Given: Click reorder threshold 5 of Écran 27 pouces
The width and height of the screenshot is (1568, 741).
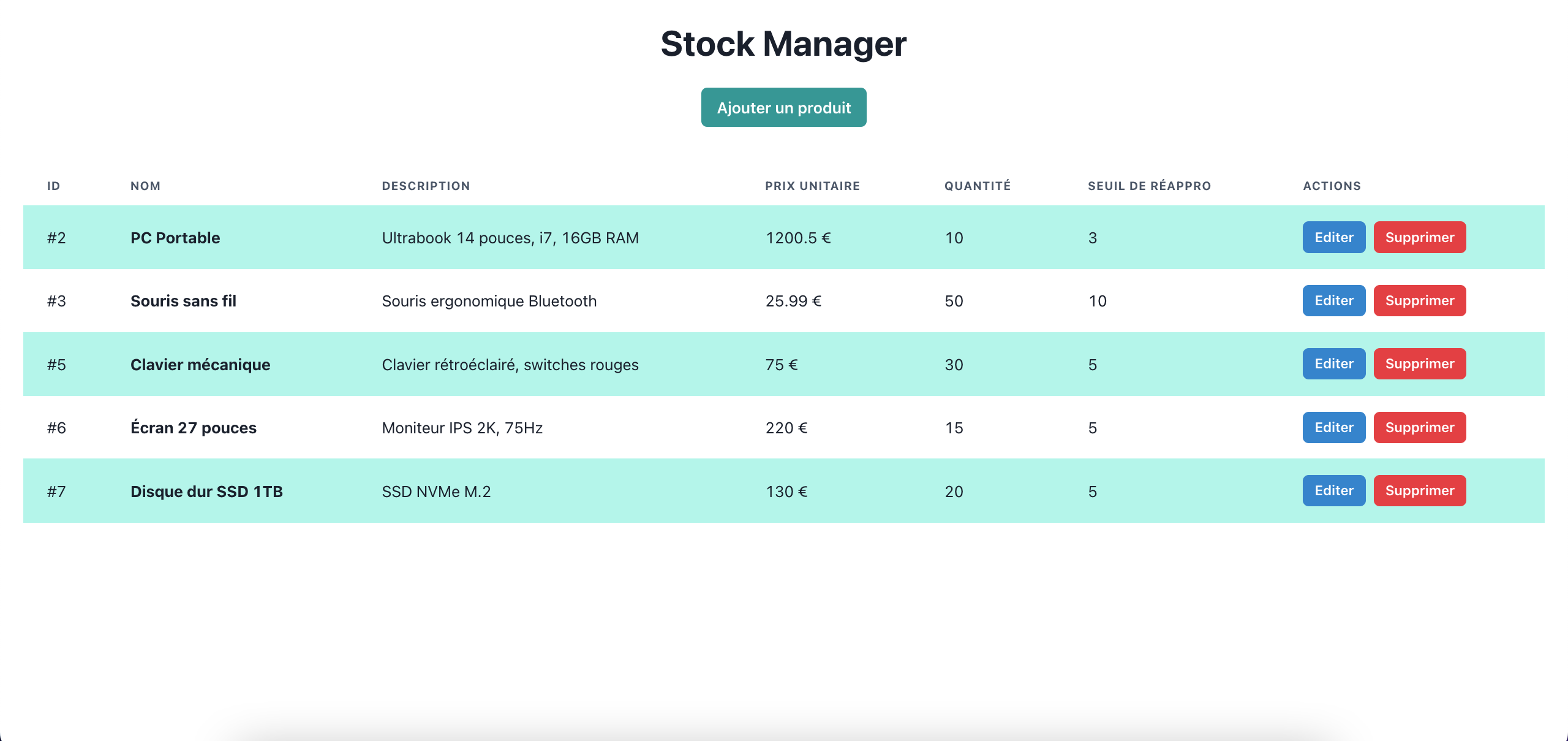Looking at the screenshot, I should pyautogui.click(x=1093, y=428).
